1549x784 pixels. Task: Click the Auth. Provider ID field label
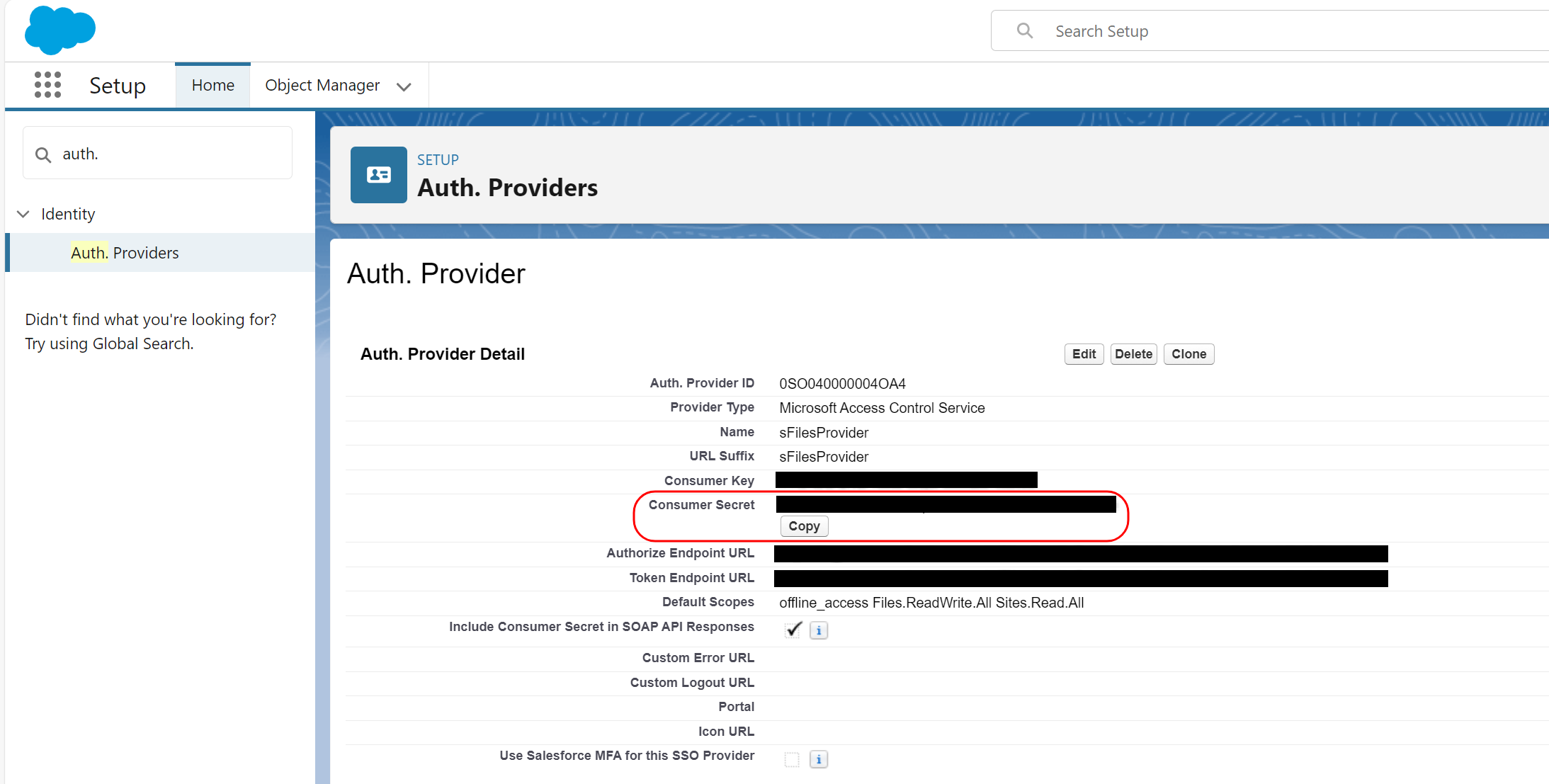702,383
